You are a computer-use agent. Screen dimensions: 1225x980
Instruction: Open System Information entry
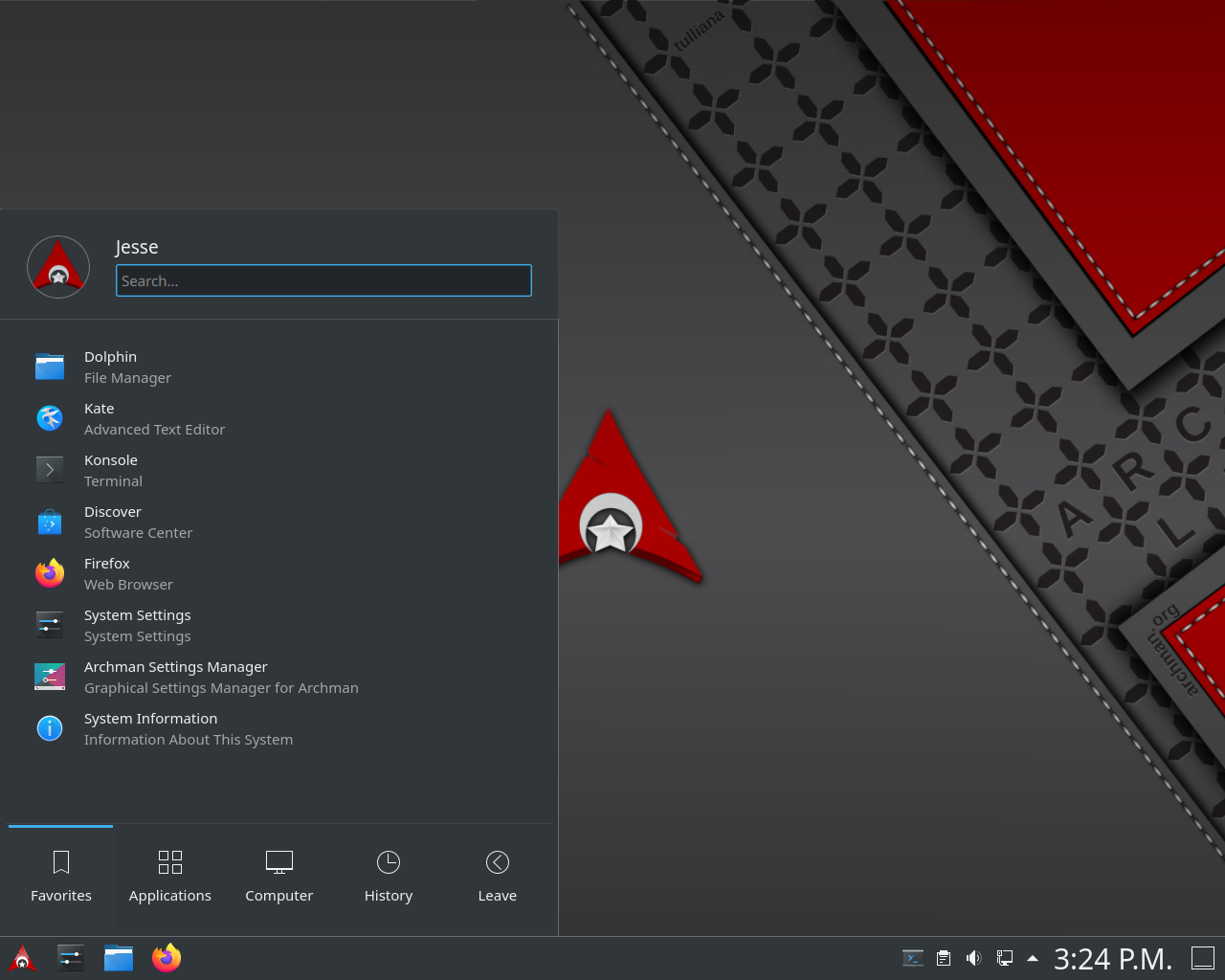coord(278,728)
